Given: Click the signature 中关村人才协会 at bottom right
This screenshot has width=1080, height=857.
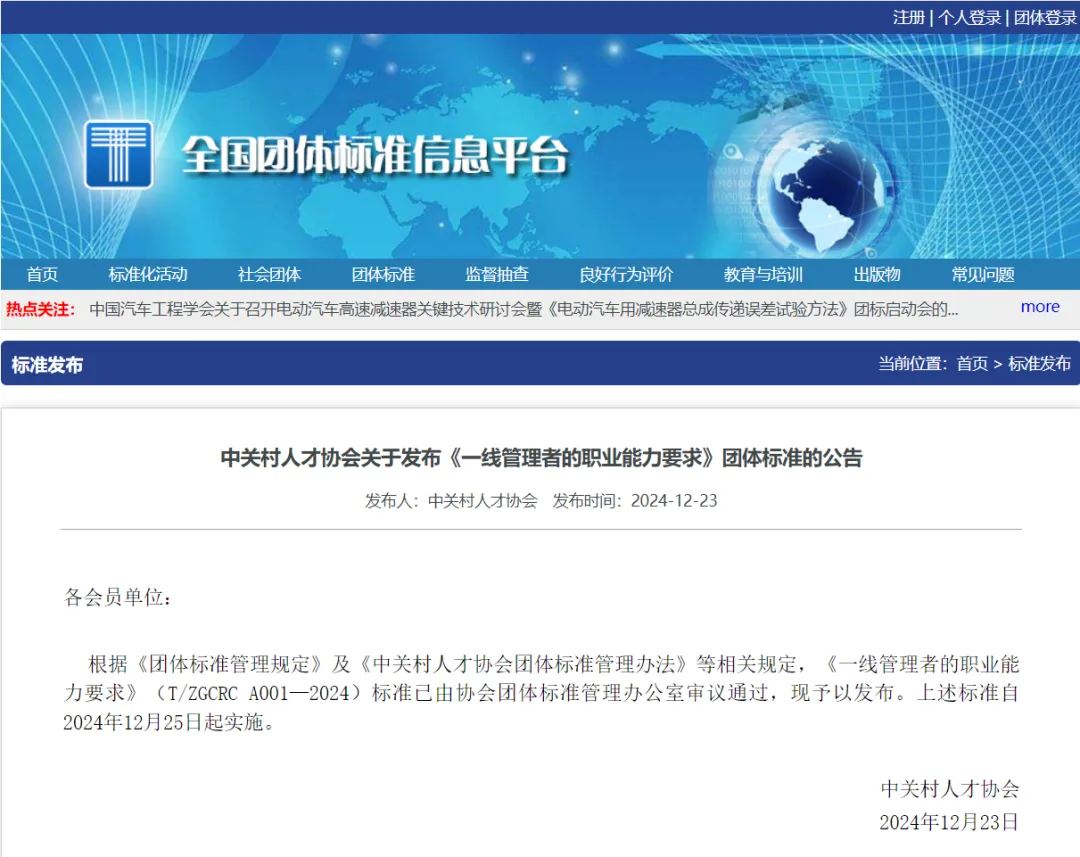Looking at the screenshot, I should 950,789.
